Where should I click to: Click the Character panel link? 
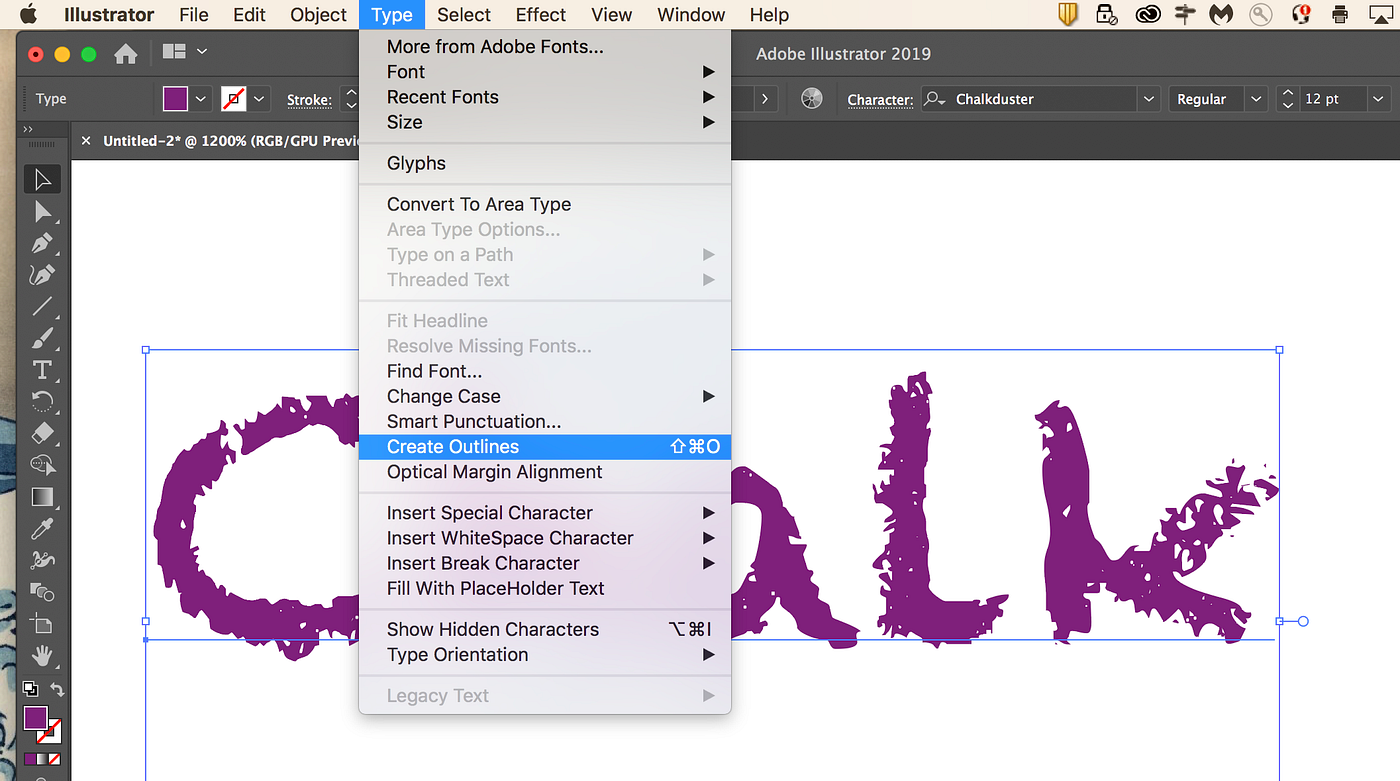click(x=880, y=100)
